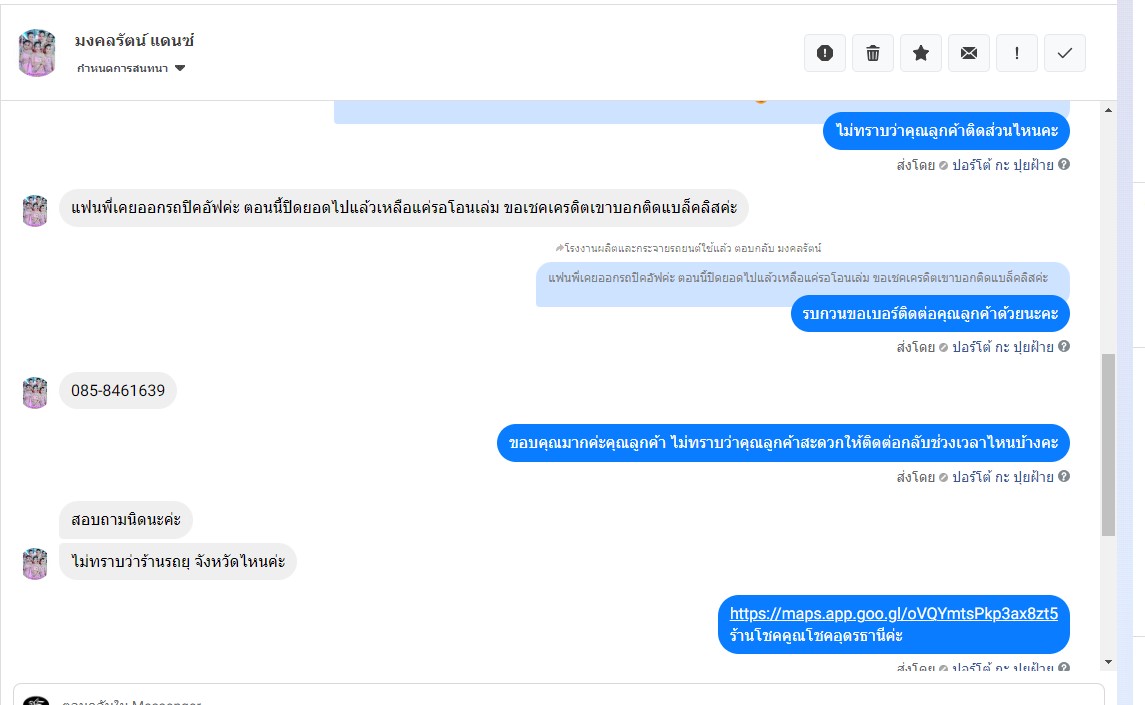1145x705 pixels.
Task: Delete conversation using the trash icon
Action: click(x=873, y=53)
